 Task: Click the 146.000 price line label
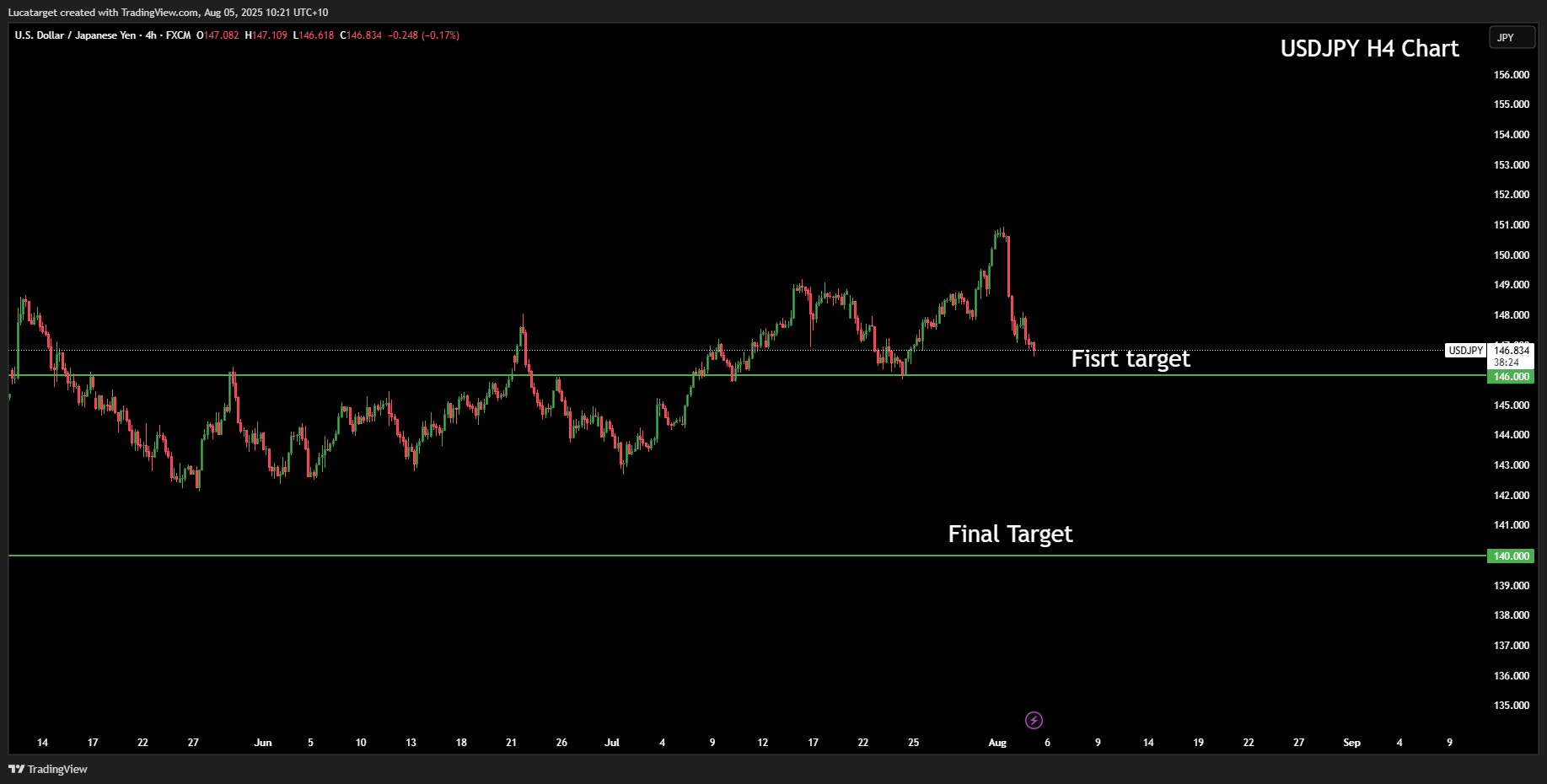1511,377
